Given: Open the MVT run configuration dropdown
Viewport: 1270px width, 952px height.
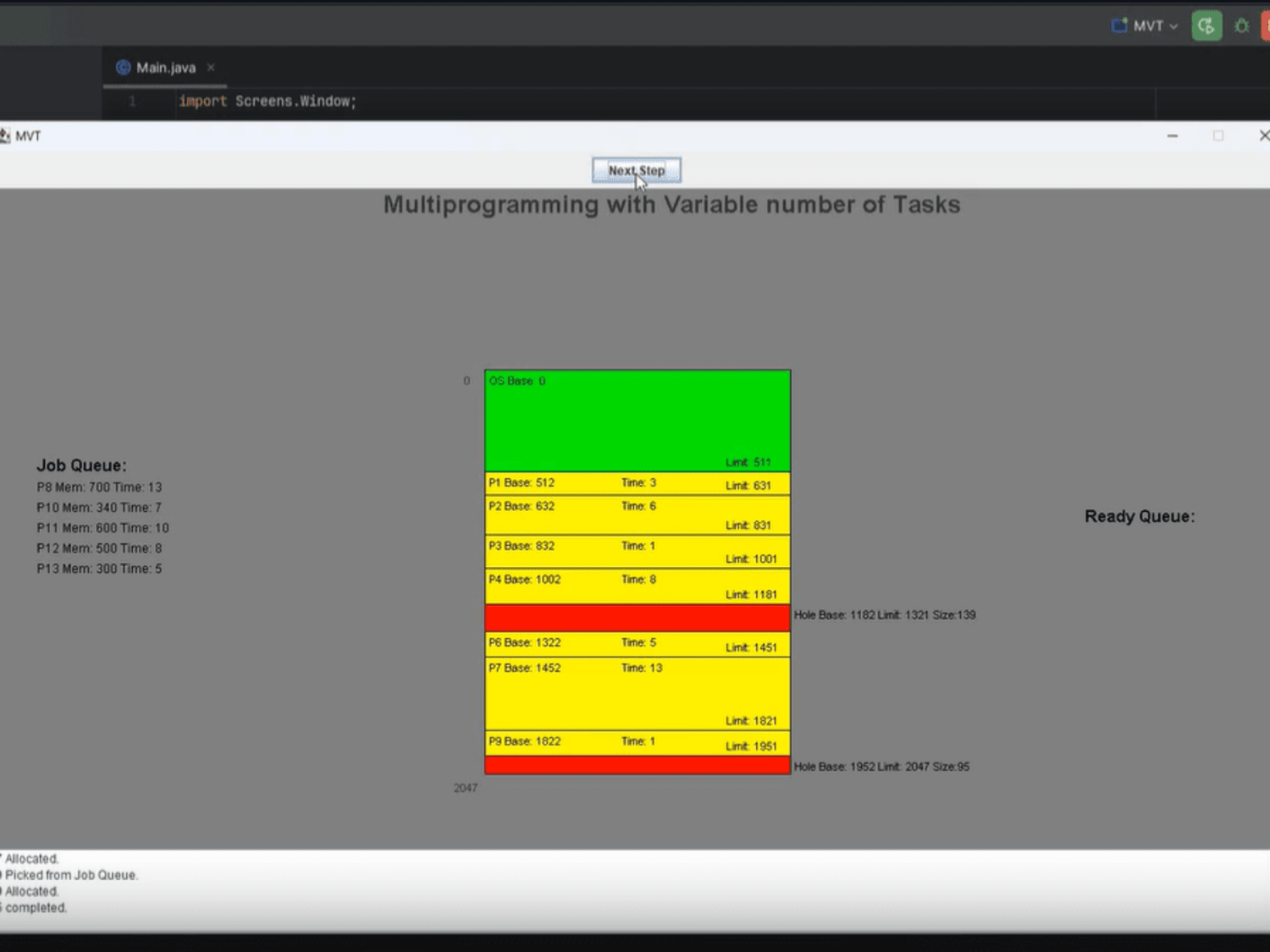Looking at the screenshot, I should pos(1145,26).
